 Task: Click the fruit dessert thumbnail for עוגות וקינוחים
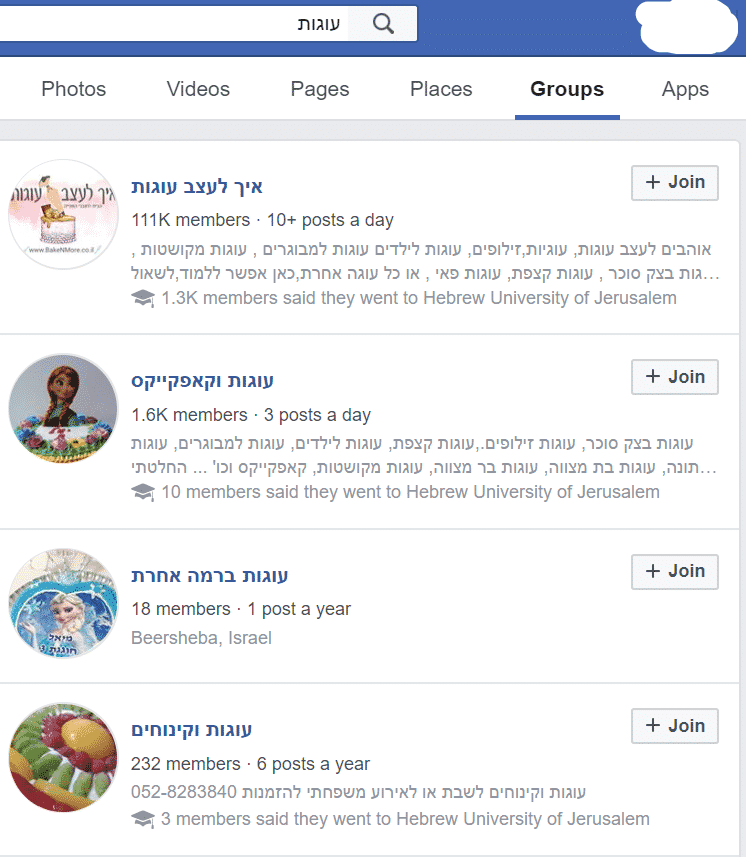(63, 758)
